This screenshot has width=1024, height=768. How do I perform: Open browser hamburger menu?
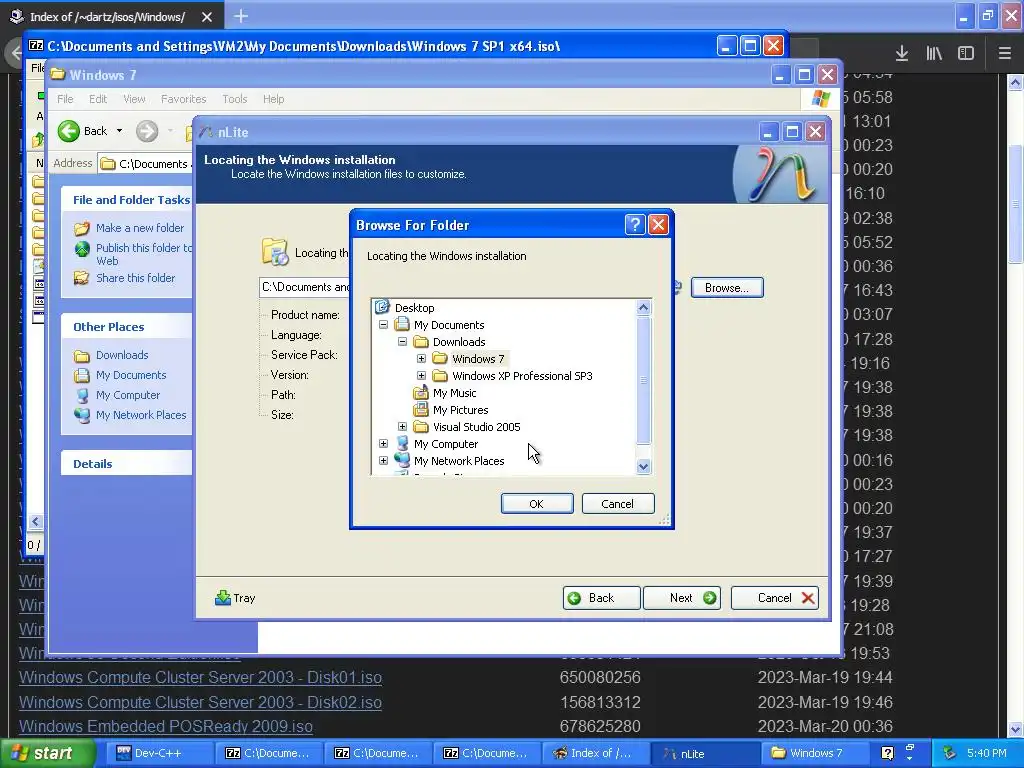click(1004, 53)
